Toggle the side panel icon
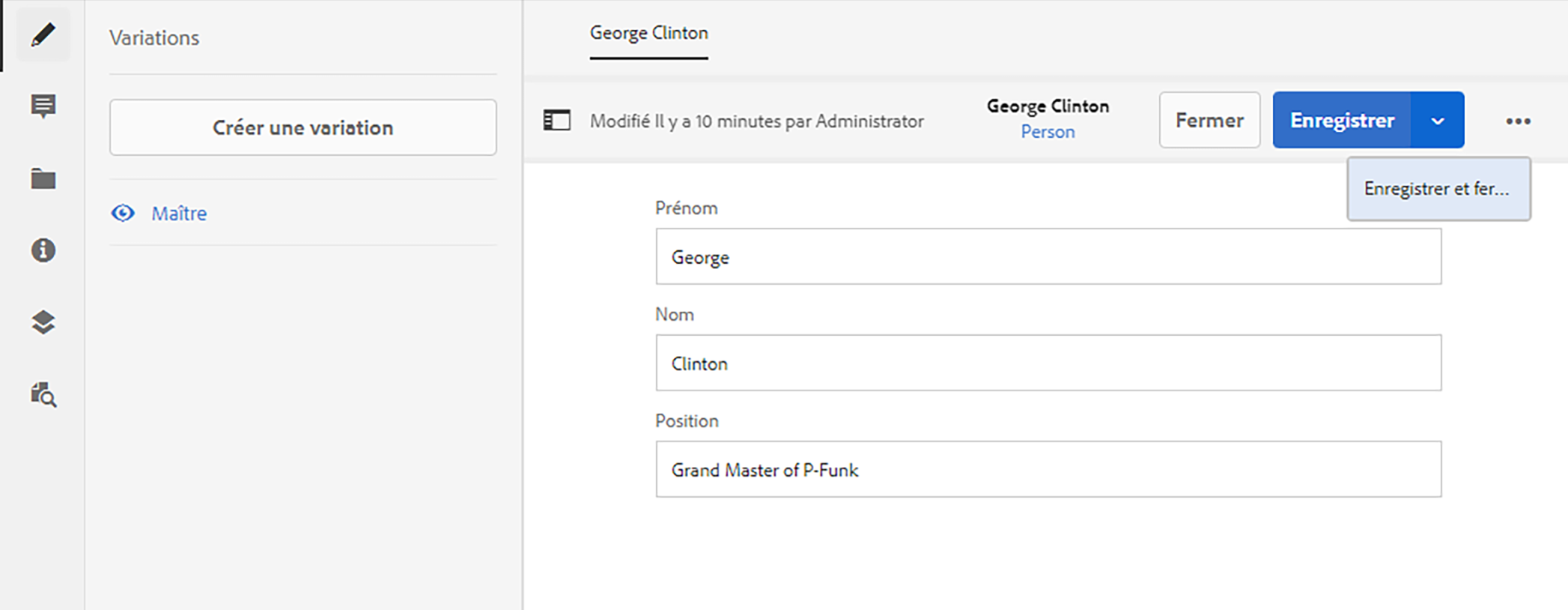This screenshot has height=610, width=1568. tap(556, 121)
